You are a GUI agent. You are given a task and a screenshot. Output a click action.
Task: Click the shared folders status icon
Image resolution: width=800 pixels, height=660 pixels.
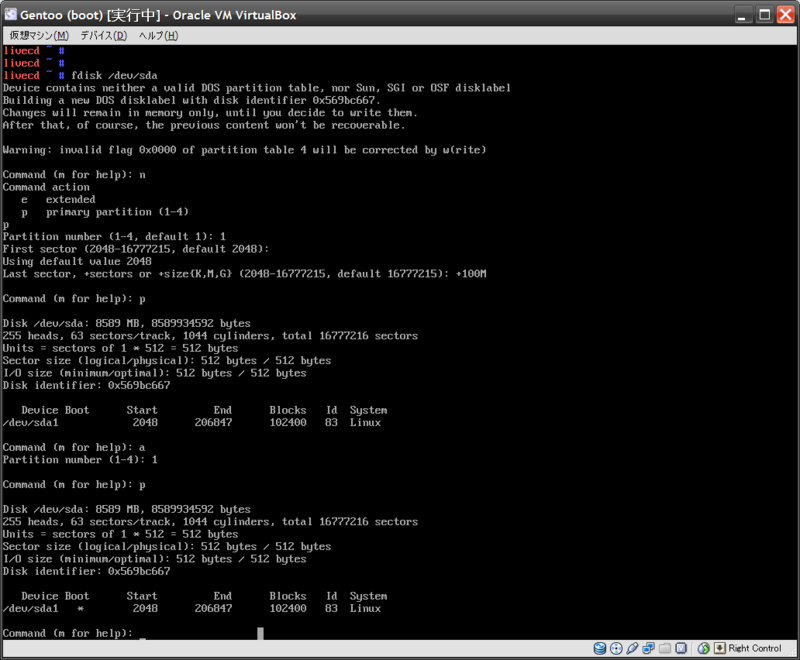(x=665, y=648)
